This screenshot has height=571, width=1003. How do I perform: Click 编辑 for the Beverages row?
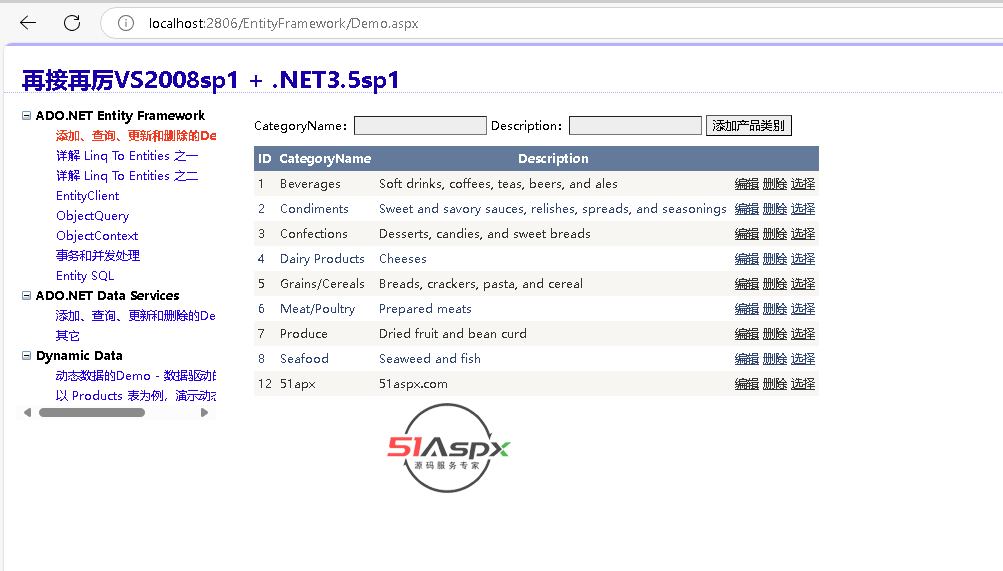click(746, 184)
